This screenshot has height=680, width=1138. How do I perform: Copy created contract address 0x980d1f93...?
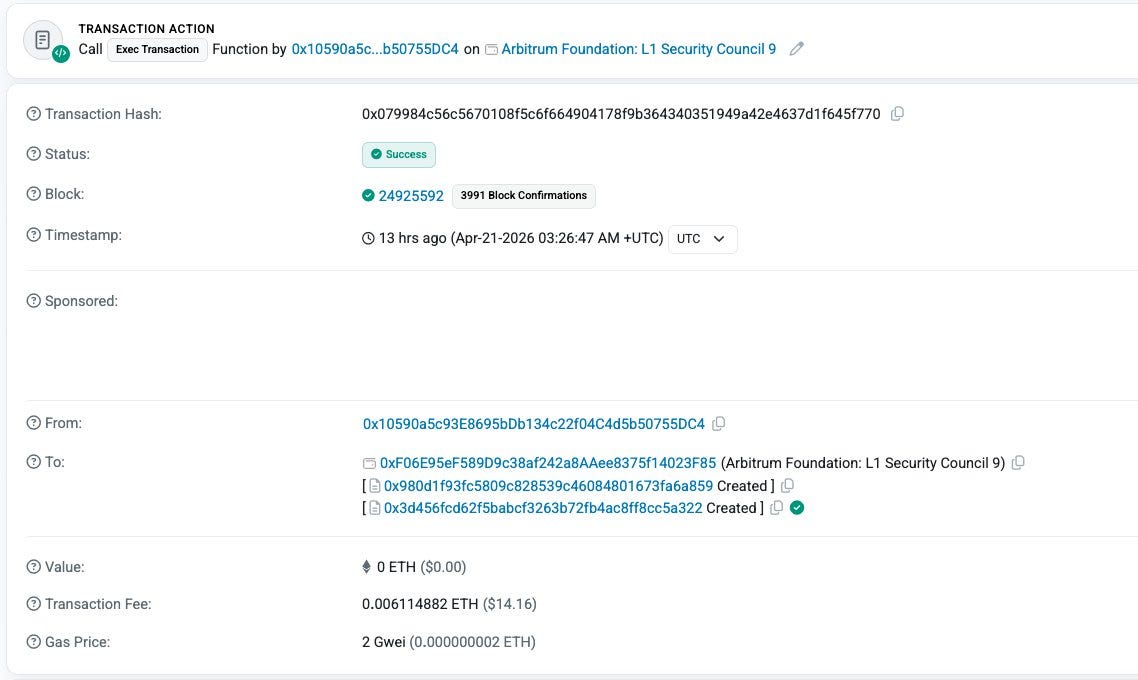coord(787,485)
